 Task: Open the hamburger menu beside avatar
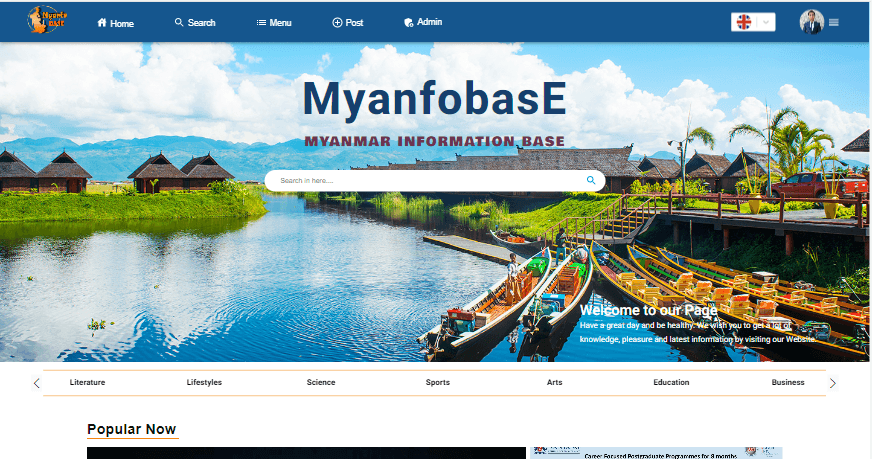pyautogui.click(x=834, y=22)
